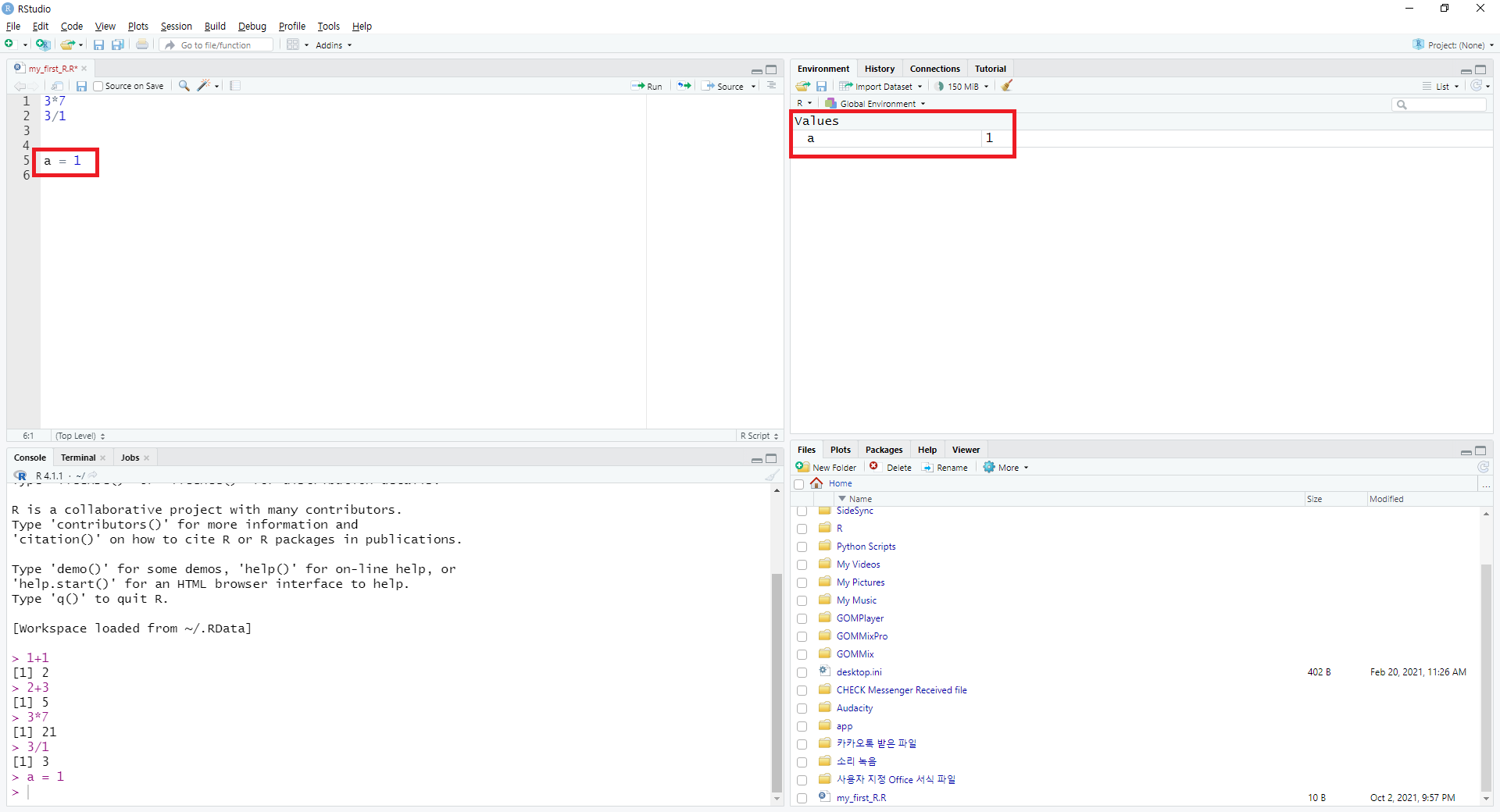Open the List view dropdown in Environment
Viewport: 1500px width, 812px height.
click(1441, 87)
